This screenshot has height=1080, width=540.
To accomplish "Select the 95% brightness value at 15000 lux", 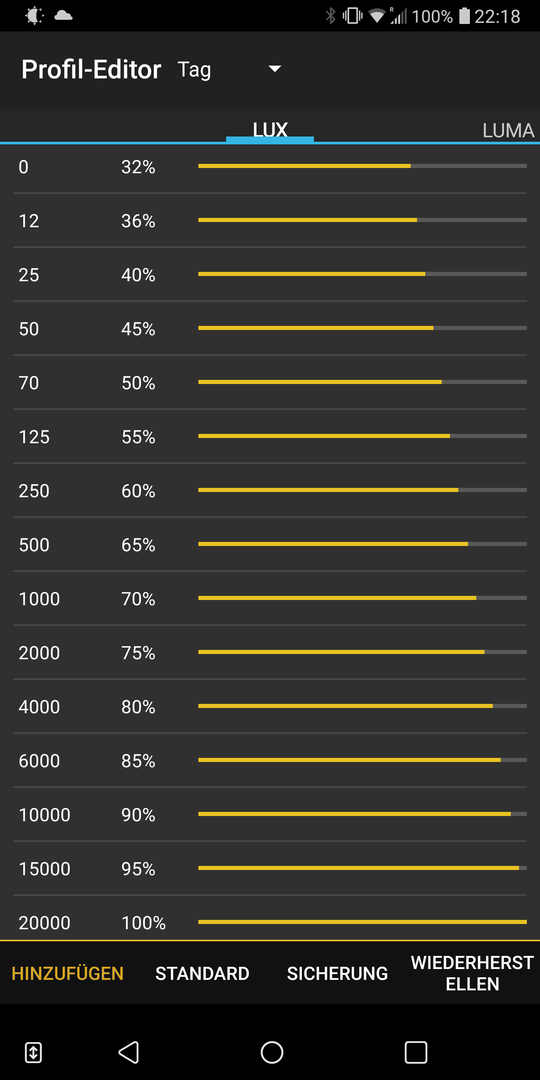I will 138,869.
